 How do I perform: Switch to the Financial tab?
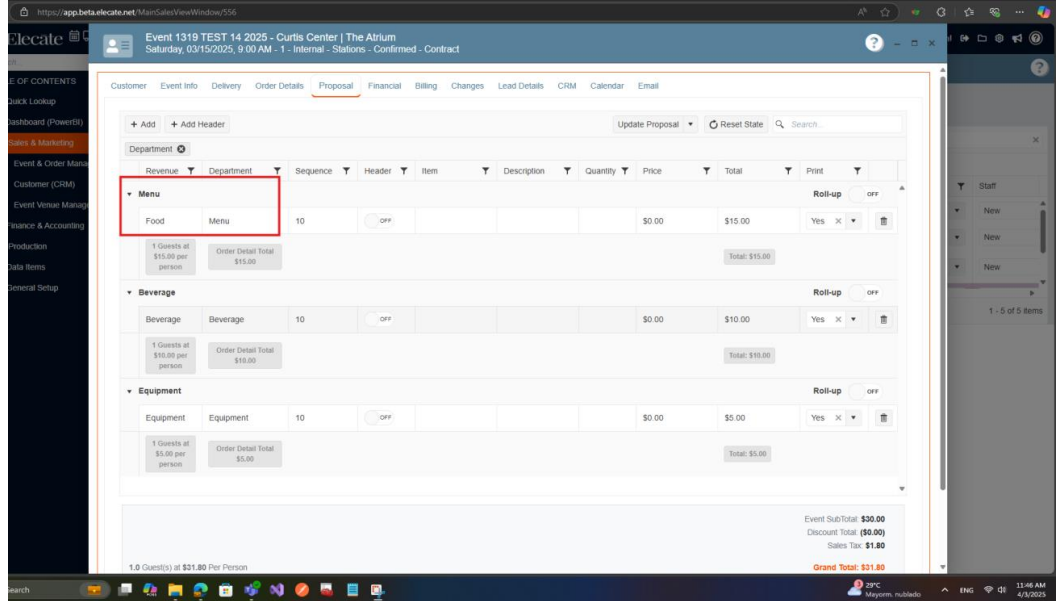pyautogui.click(x=384, y=86)
